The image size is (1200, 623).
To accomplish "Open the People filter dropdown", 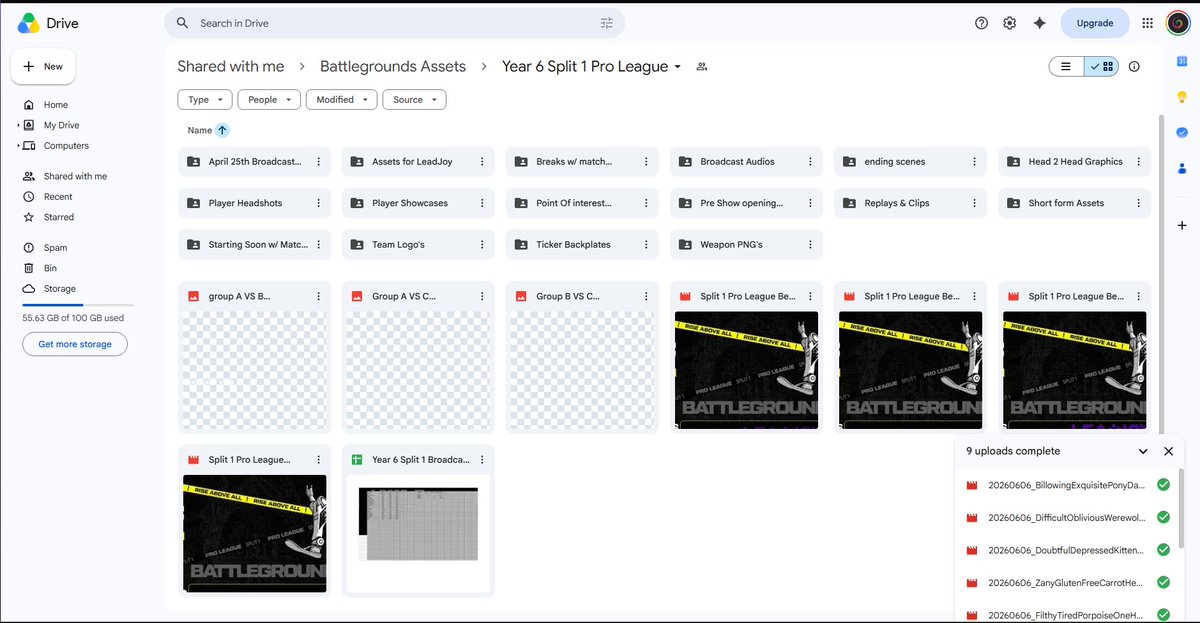I will [269, 100].
